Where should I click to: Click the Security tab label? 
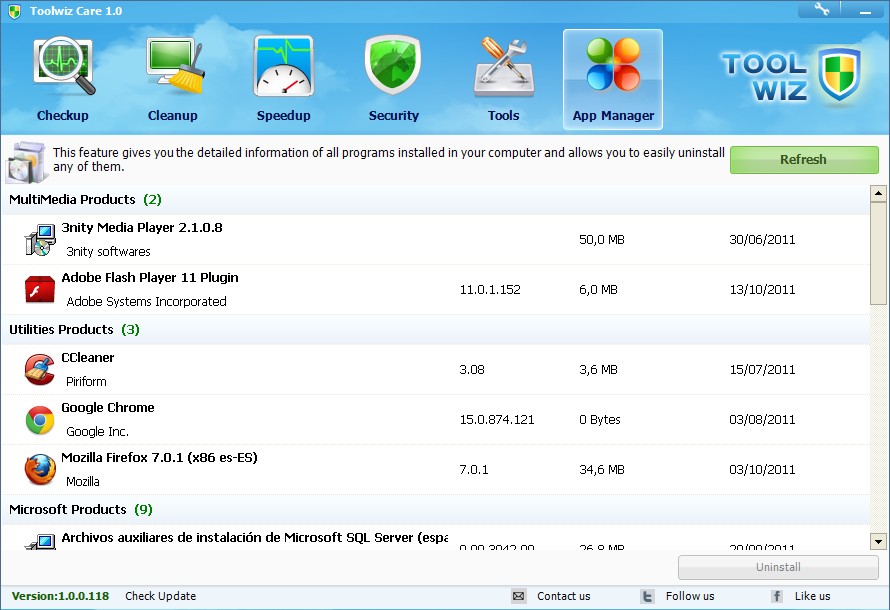tap(393, 115)
